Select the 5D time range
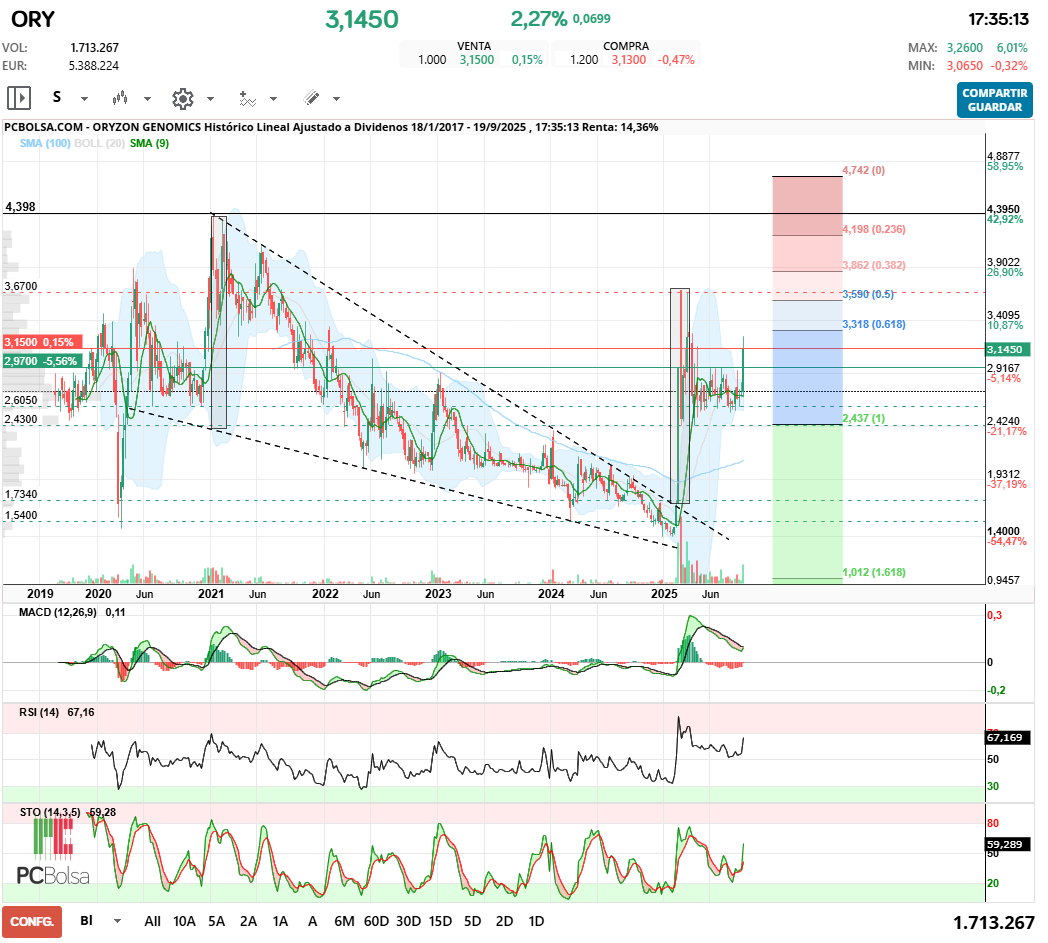 [x=473, y=922]
